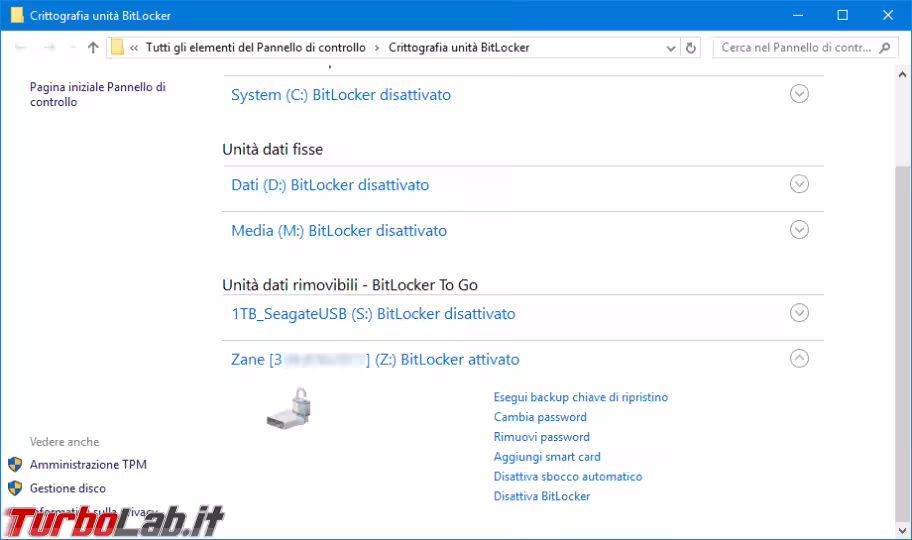This screenshot has height=540, width=912.
Task: Click Disattiva sbocco automatico link
Action: [568, 477]
